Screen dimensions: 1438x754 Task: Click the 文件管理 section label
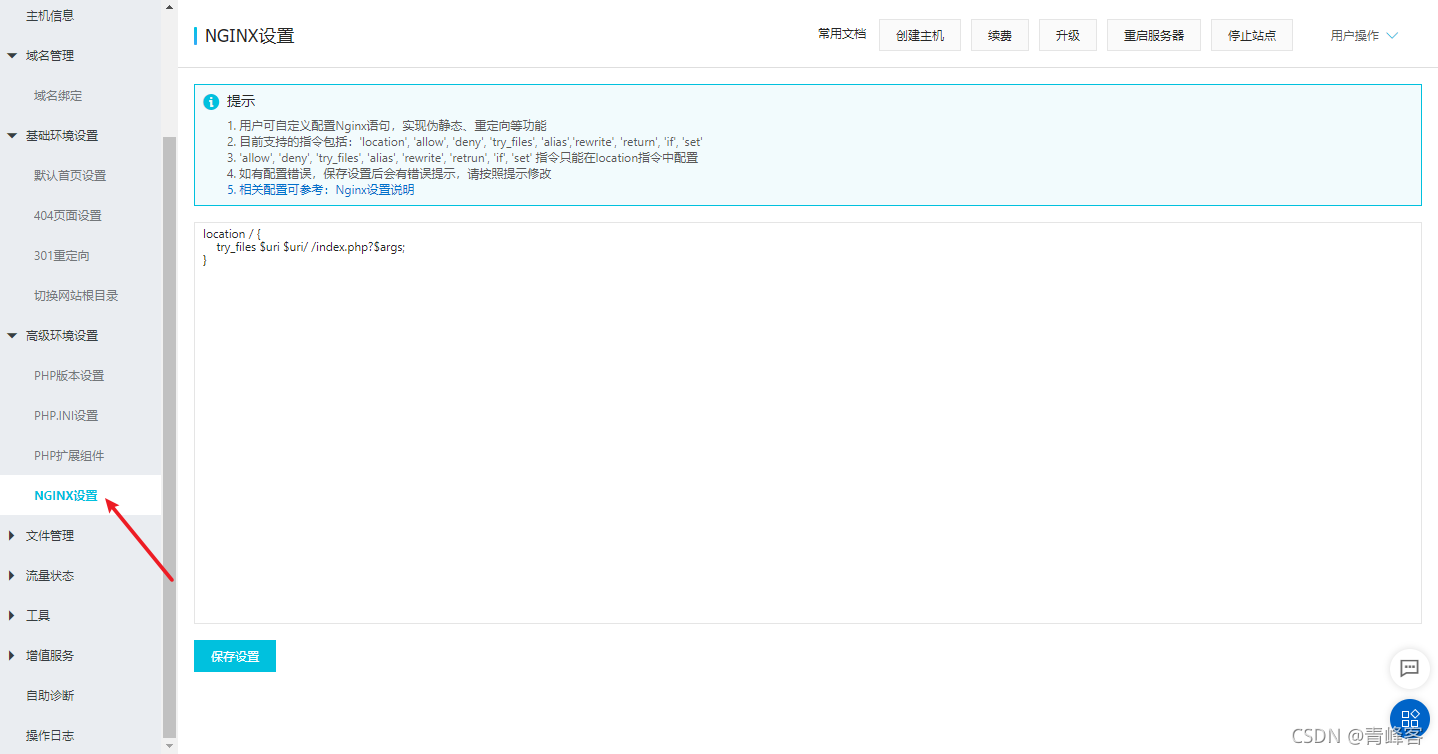pyautogui.click(x=50, y=536)
